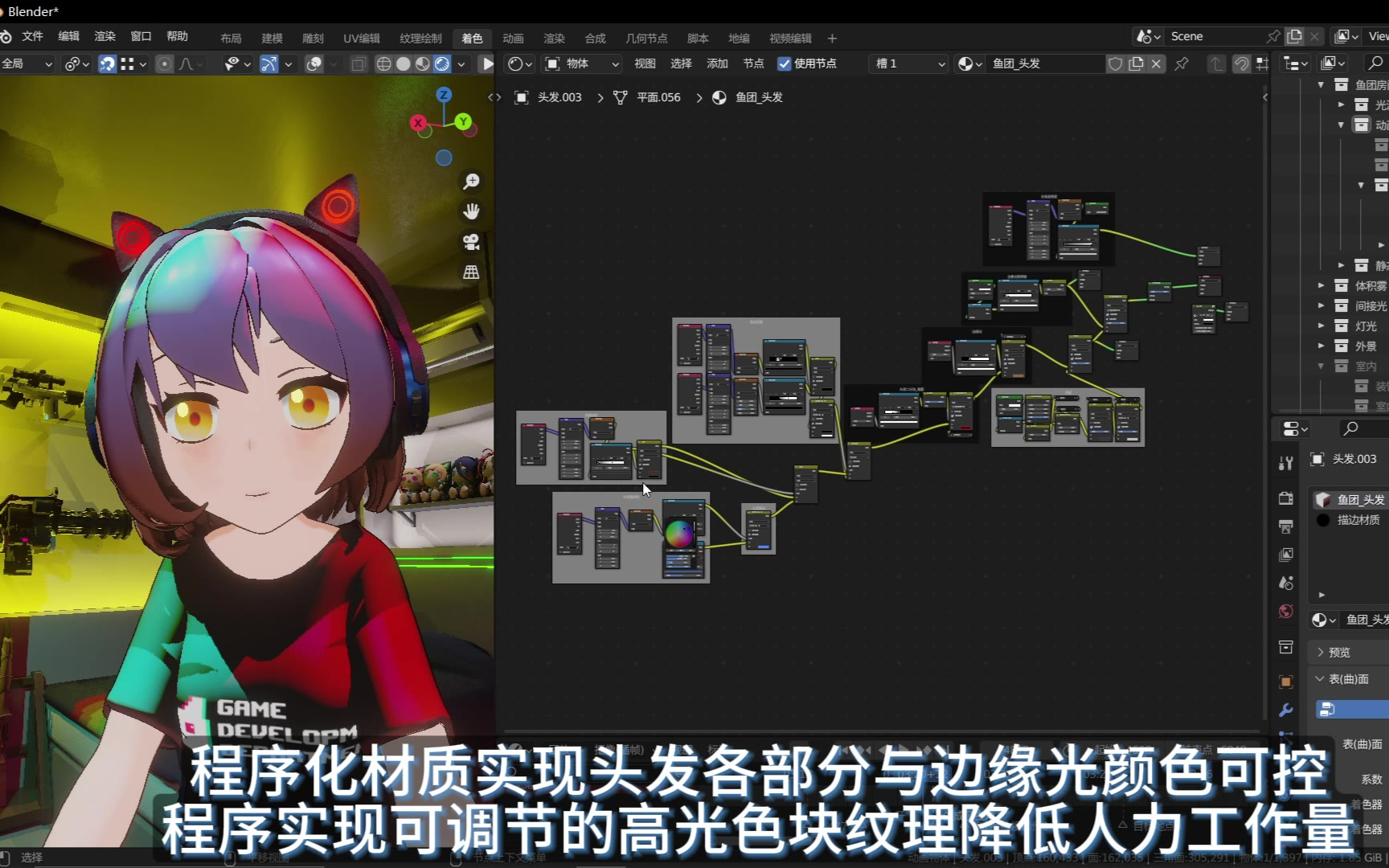Toggle the snapping magnet
The image size is (1389, 868).
[x=107, y=63]
